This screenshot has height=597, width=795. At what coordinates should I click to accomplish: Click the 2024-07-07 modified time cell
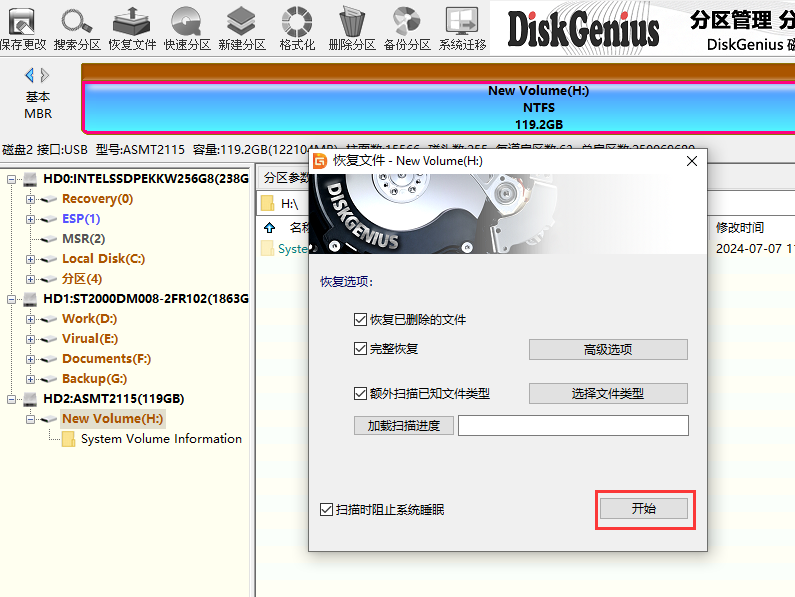(754, 249)
